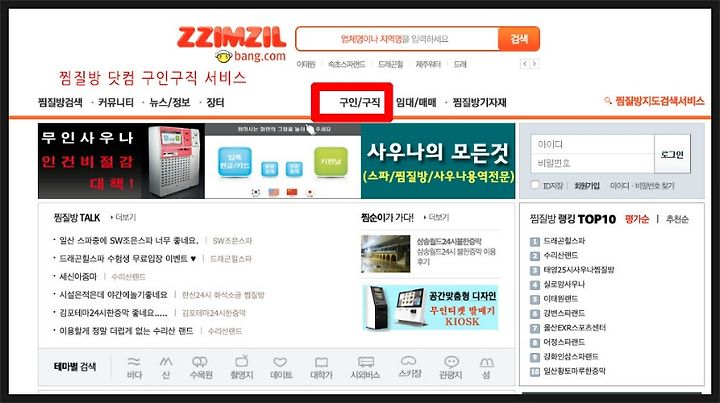Open the 삼송월드24시 불한증막 이용후기 text
Screen dimensions: 720x403
click(x=456, y=256)
